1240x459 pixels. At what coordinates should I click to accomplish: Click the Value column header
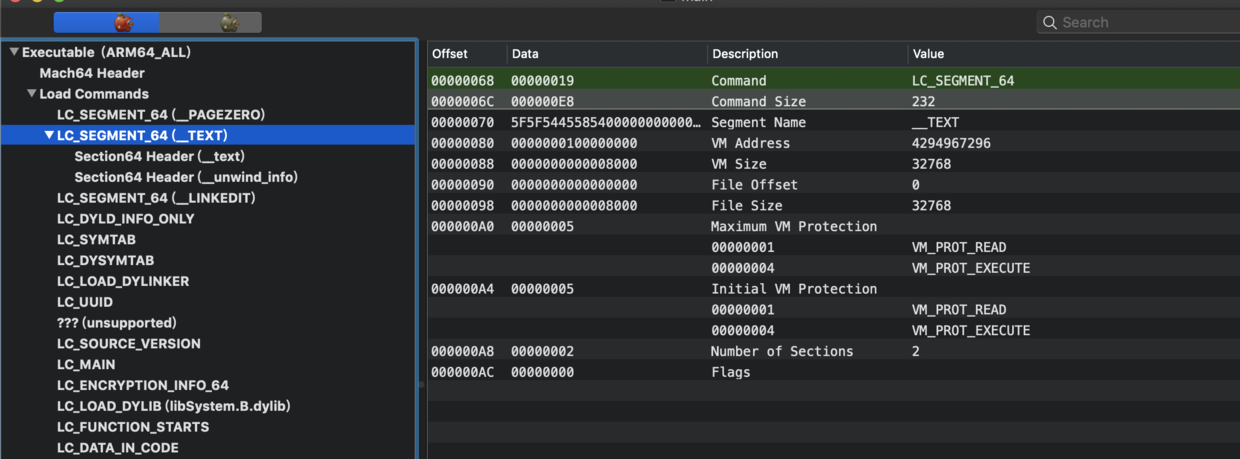928,54
